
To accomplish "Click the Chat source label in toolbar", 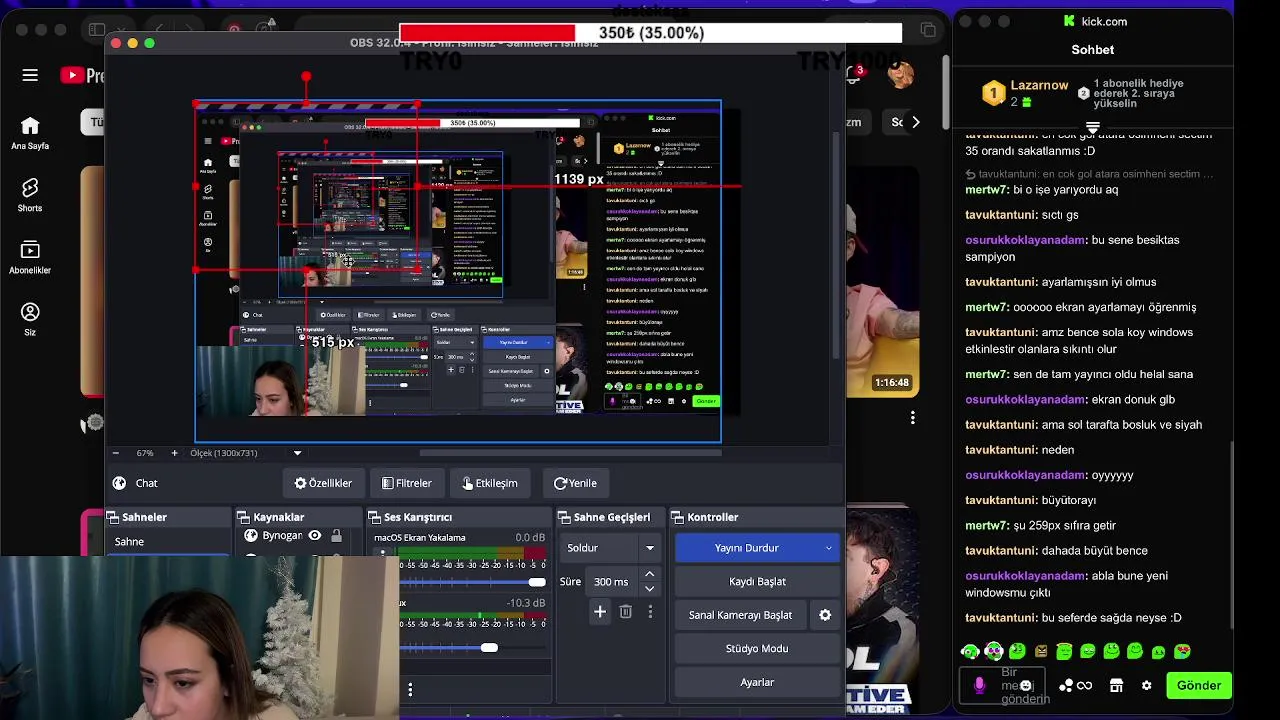I will click(x=146, y=483).
